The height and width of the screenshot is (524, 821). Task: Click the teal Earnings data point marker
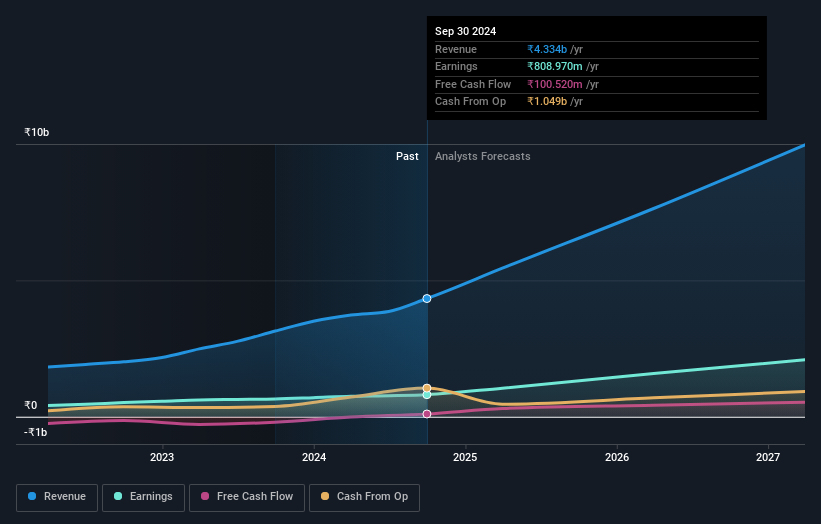tap(427, 395)
